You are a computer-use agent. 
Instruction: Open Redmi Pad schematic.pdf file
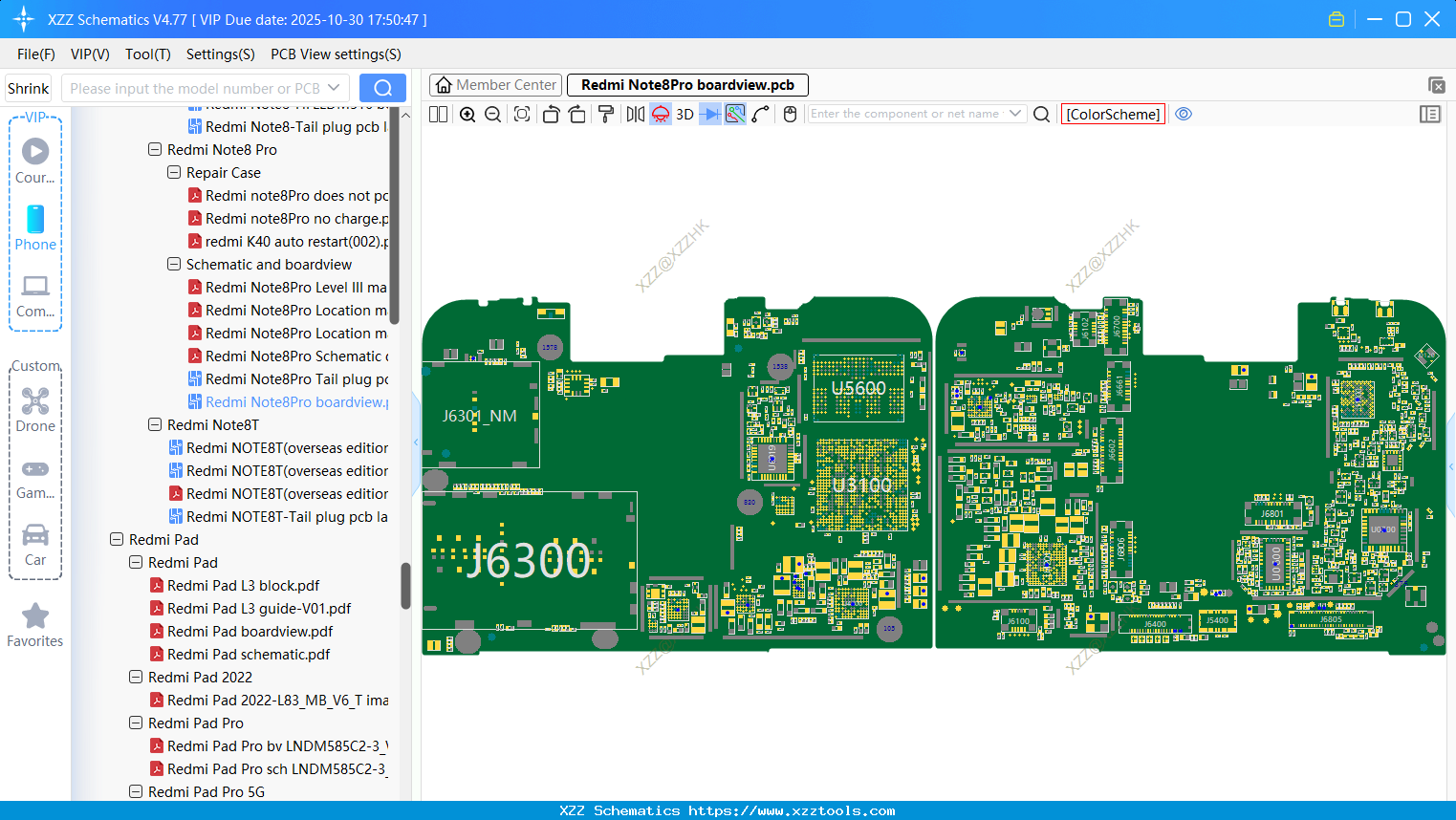248,655
